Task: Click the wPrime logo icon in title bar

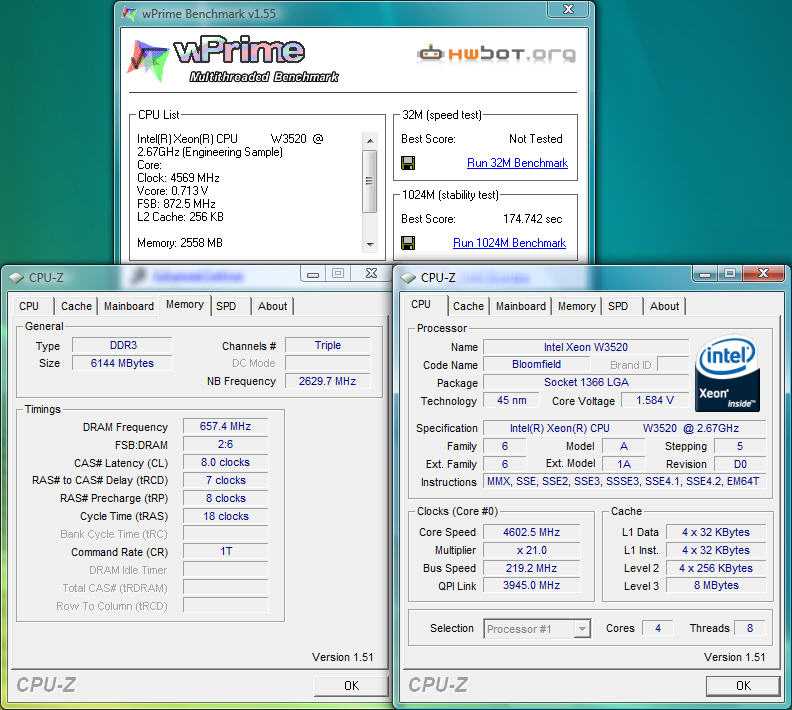Action: [129, 14]
